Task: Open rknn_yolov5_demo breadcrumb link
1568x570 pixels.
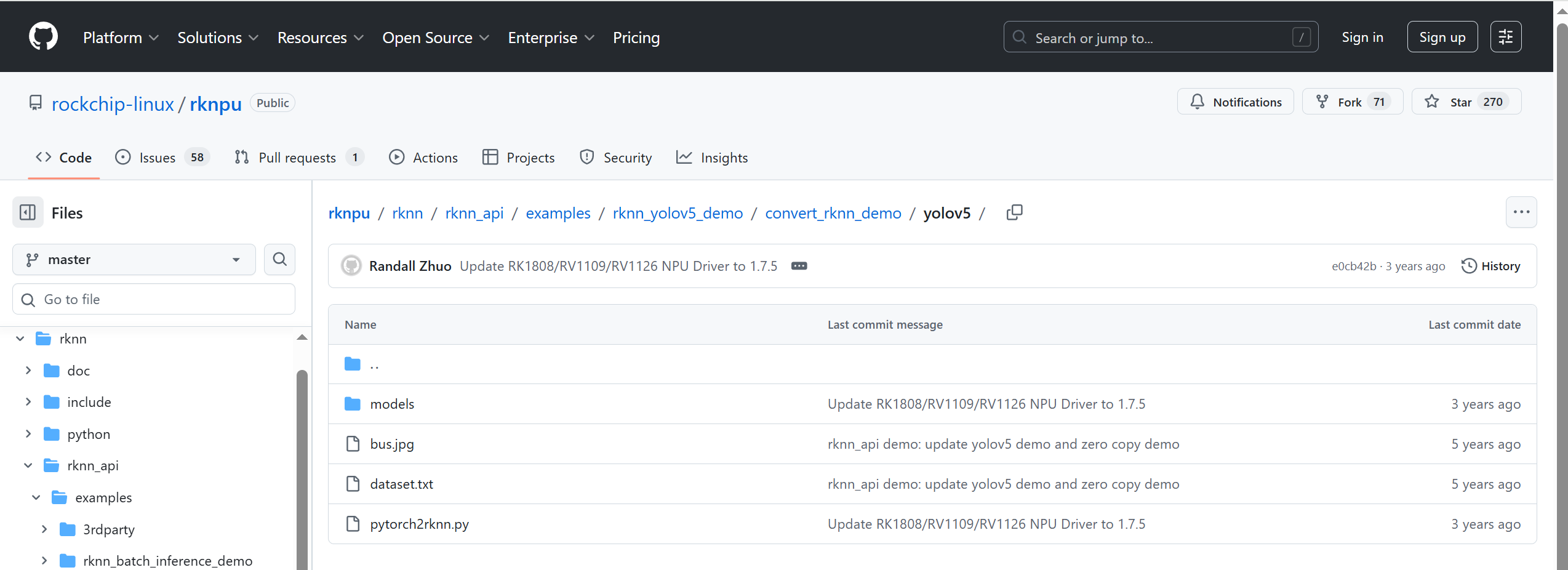Action: (x=678, y=213)
